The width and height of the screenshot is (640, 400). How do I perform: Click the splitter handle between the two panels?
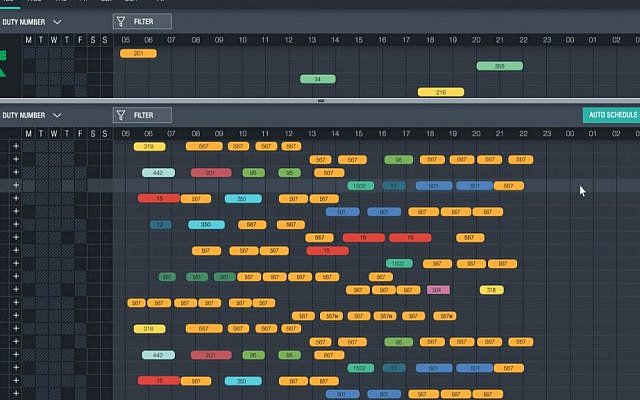click(x=321, y=100)
